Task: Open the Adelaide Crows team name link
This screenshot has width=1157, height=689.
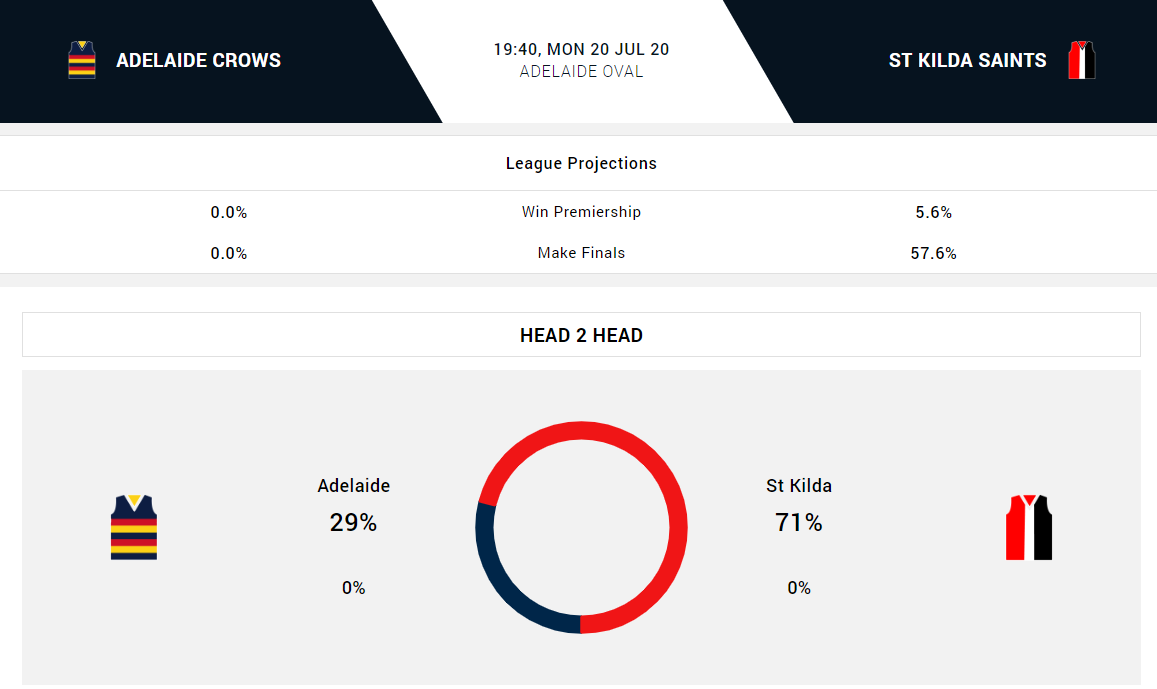Action: (198, 60)
